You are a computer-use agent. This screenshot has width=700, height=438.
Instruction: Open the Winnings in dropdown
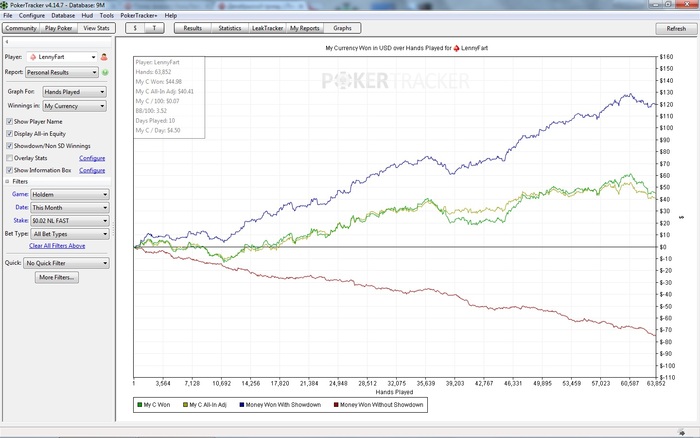(75, 106)
